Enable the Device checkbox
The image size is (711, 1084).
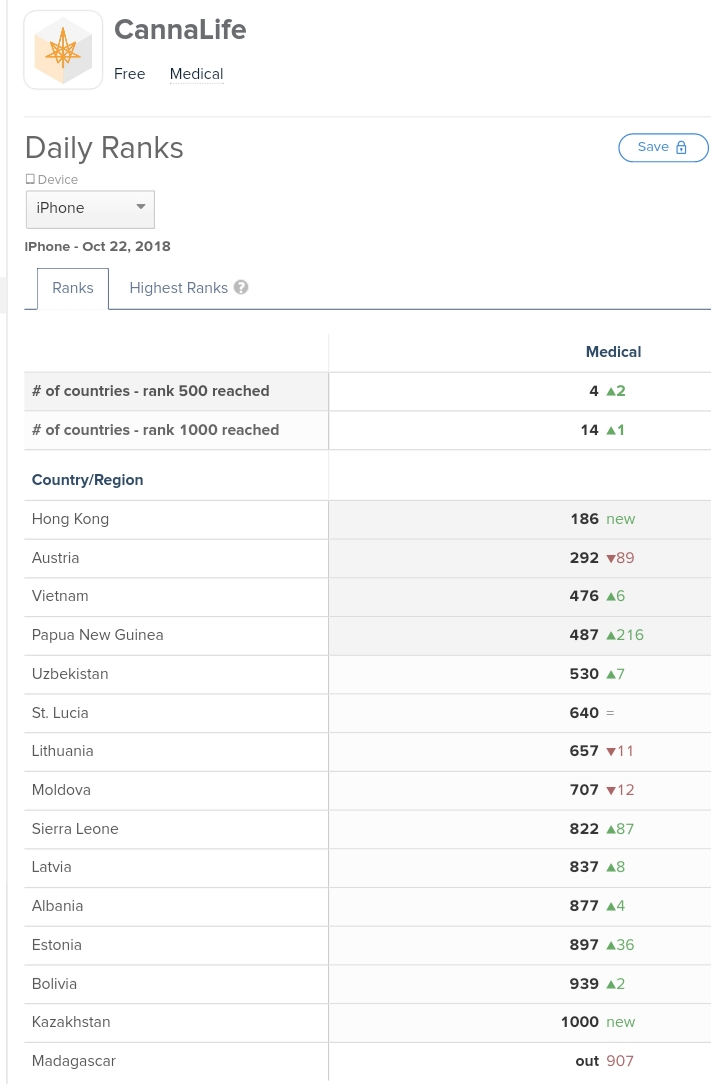tap(30, 178)
